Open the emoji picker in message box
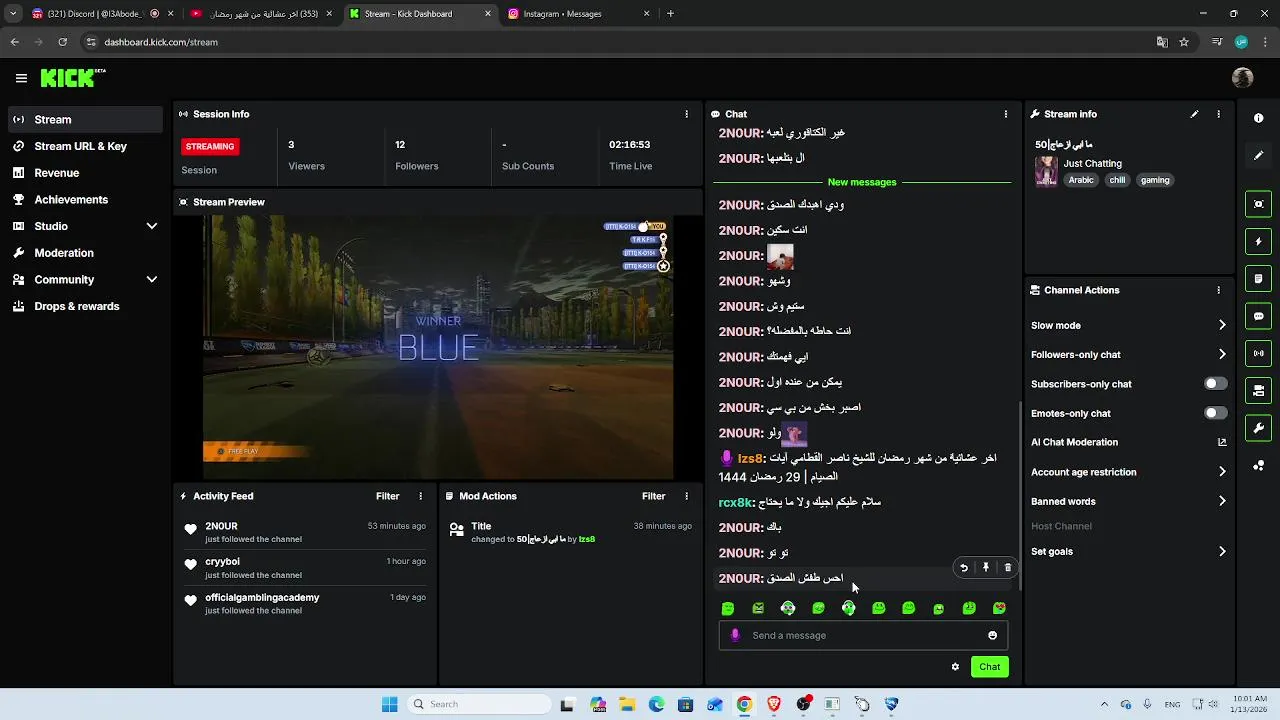This screenshot has width=1280, height=720. click(x=992, y=635)
